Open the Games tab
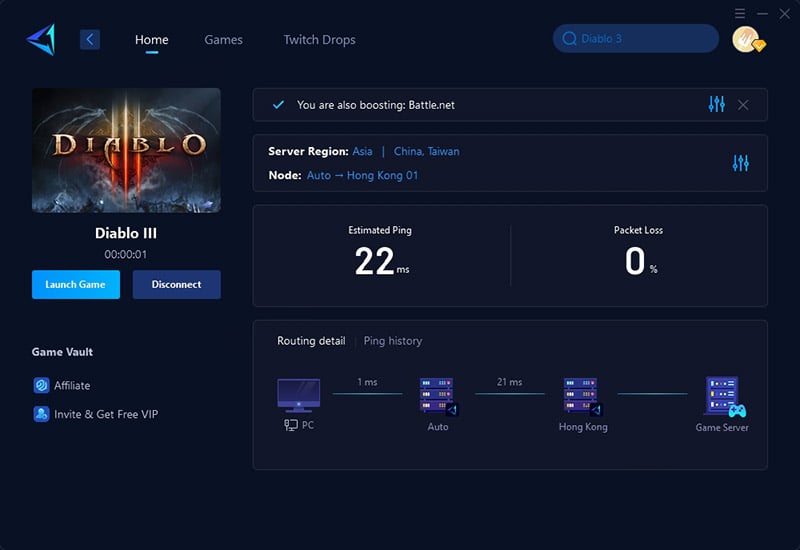 [x=223, y=39]
